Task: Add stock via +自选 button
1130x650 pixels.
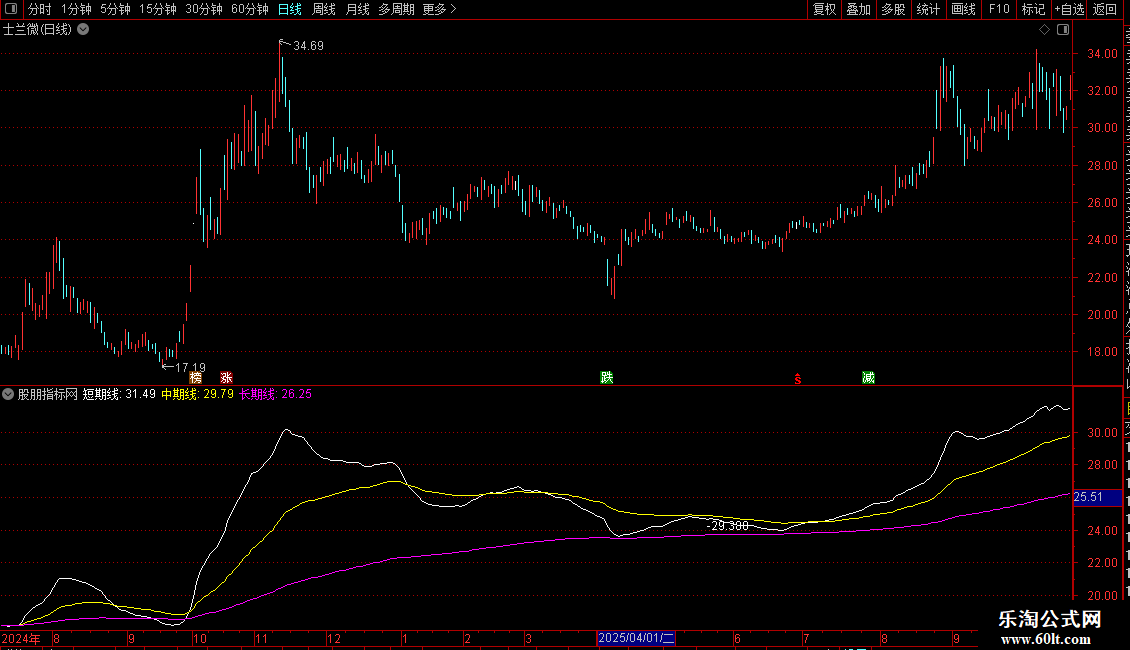Action: [1069, 9]
